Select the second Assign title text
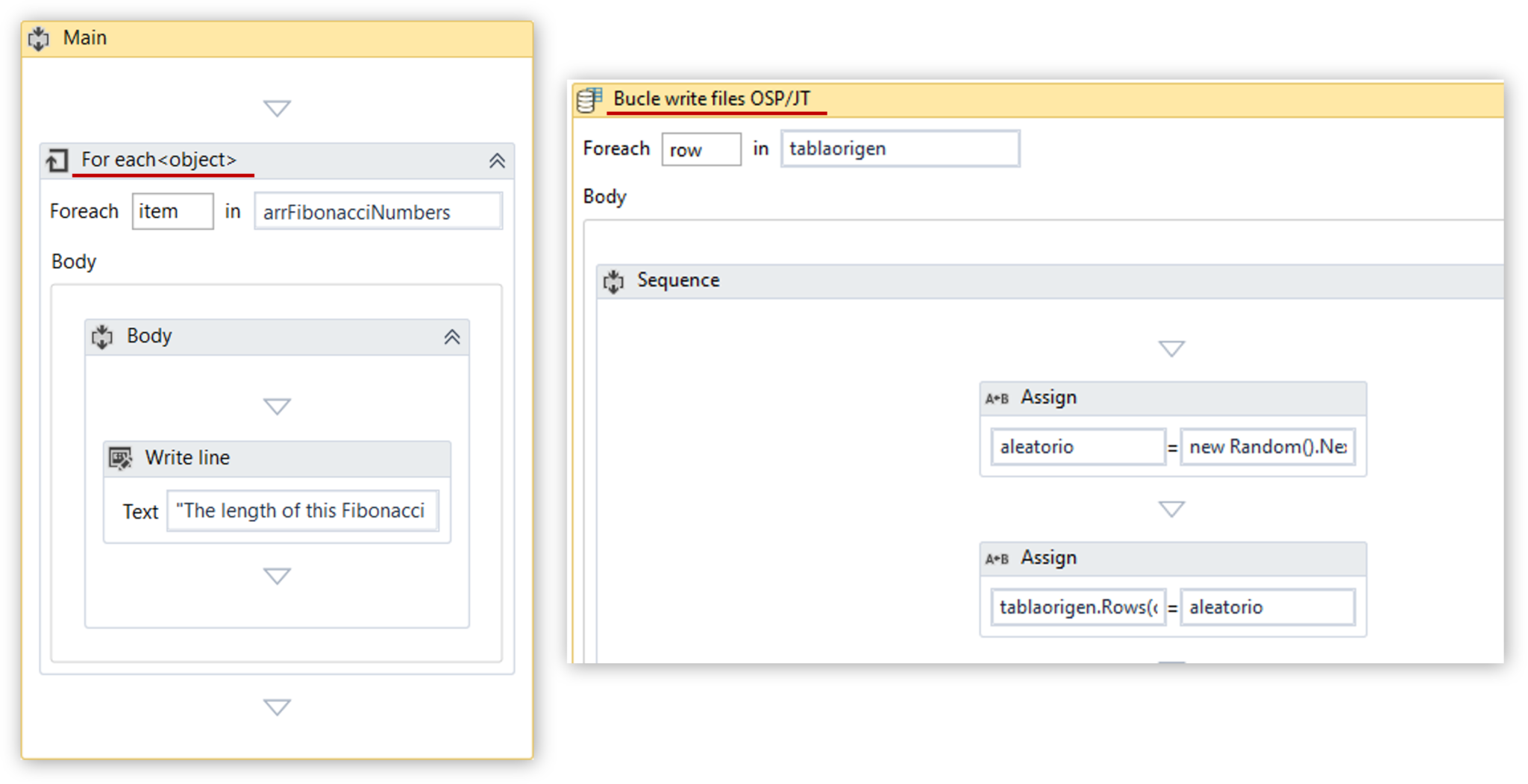This screenshot has width=1528, height=784. tap(1048, 558)
